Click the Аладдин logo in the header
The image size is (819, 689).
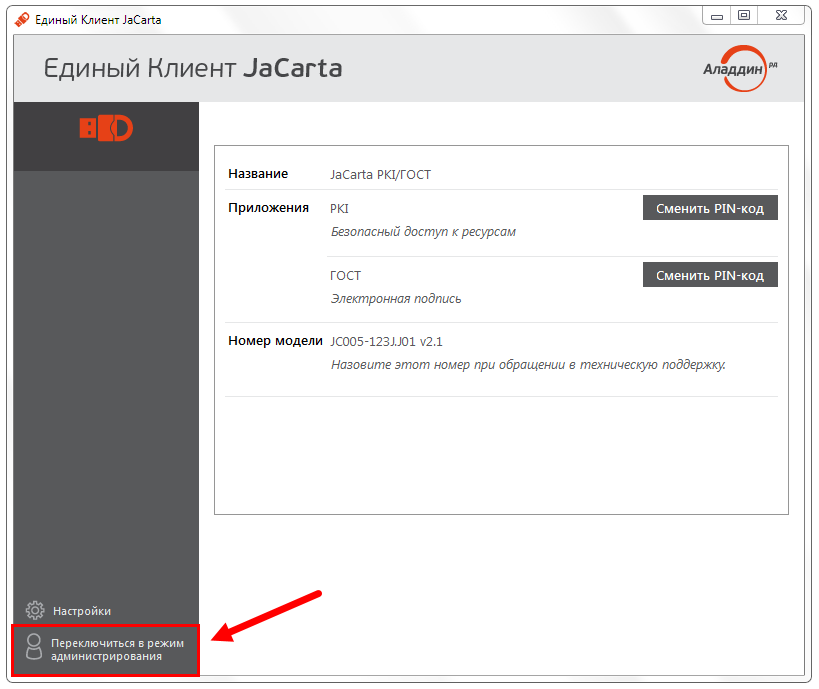(741, 69)
